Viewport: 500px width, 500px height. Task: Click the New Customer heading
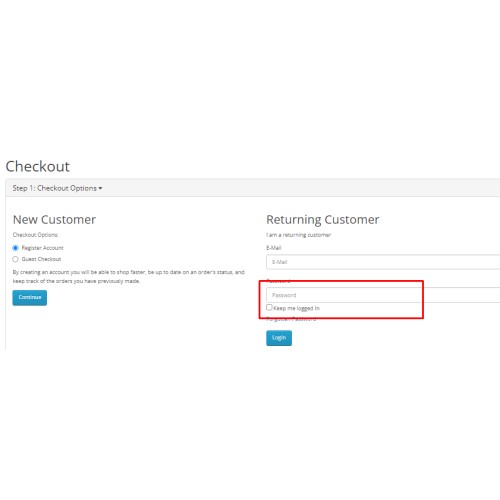(x=54, y=220)
